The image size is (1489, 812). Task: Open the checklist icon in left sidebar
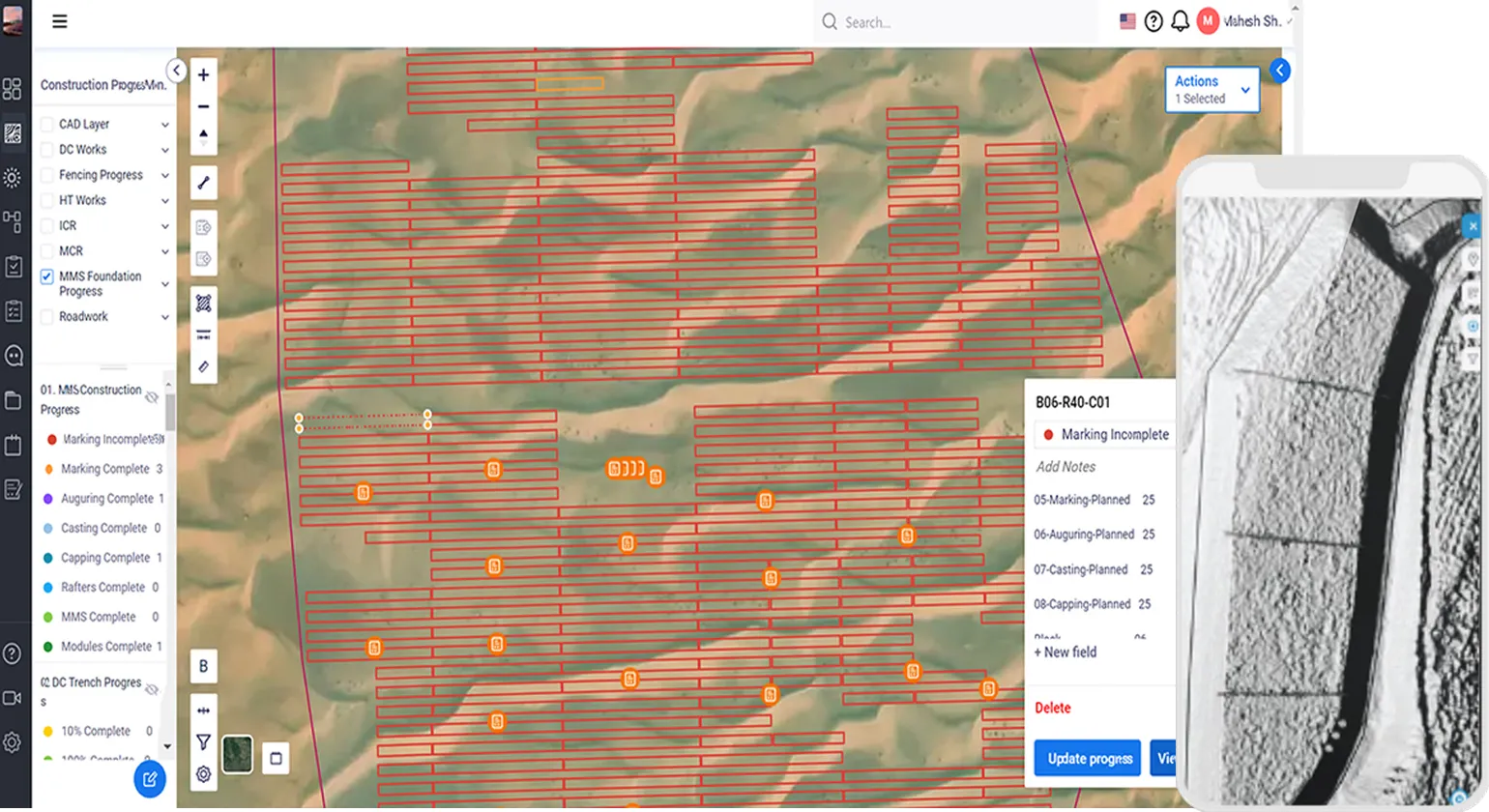pos(13,311)
